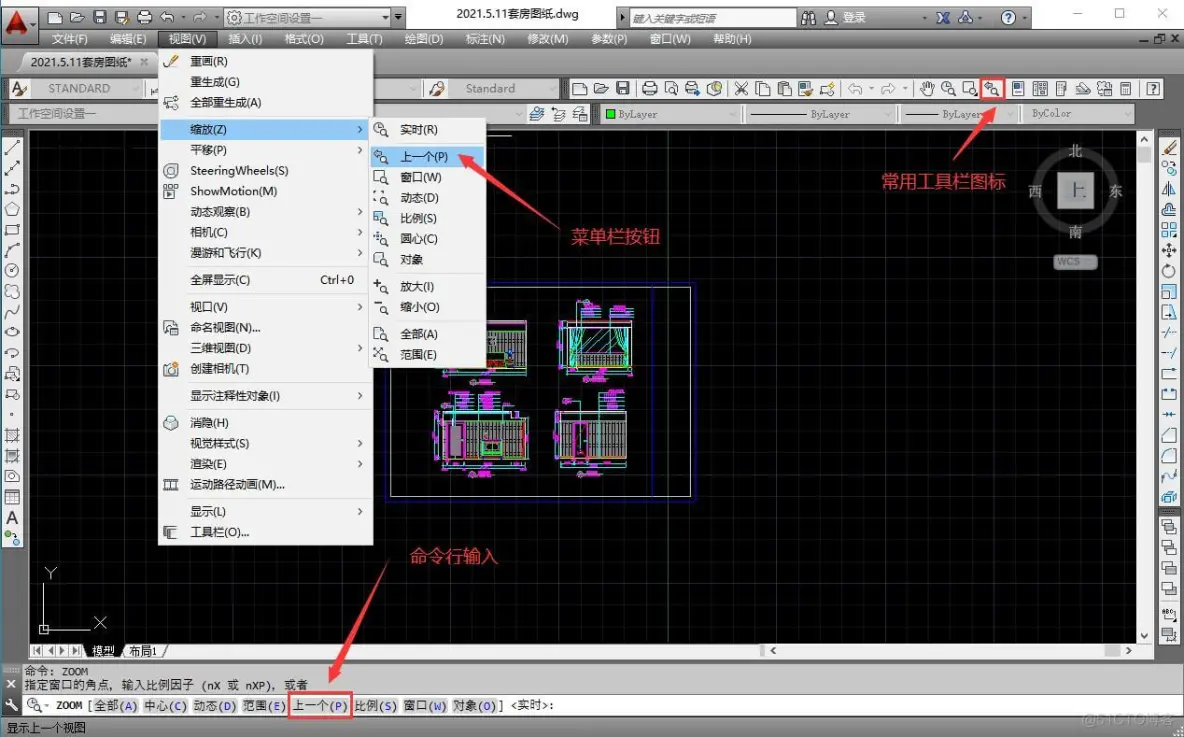Select the Rectangle tool in Draw toolbar

pos(12,230)
